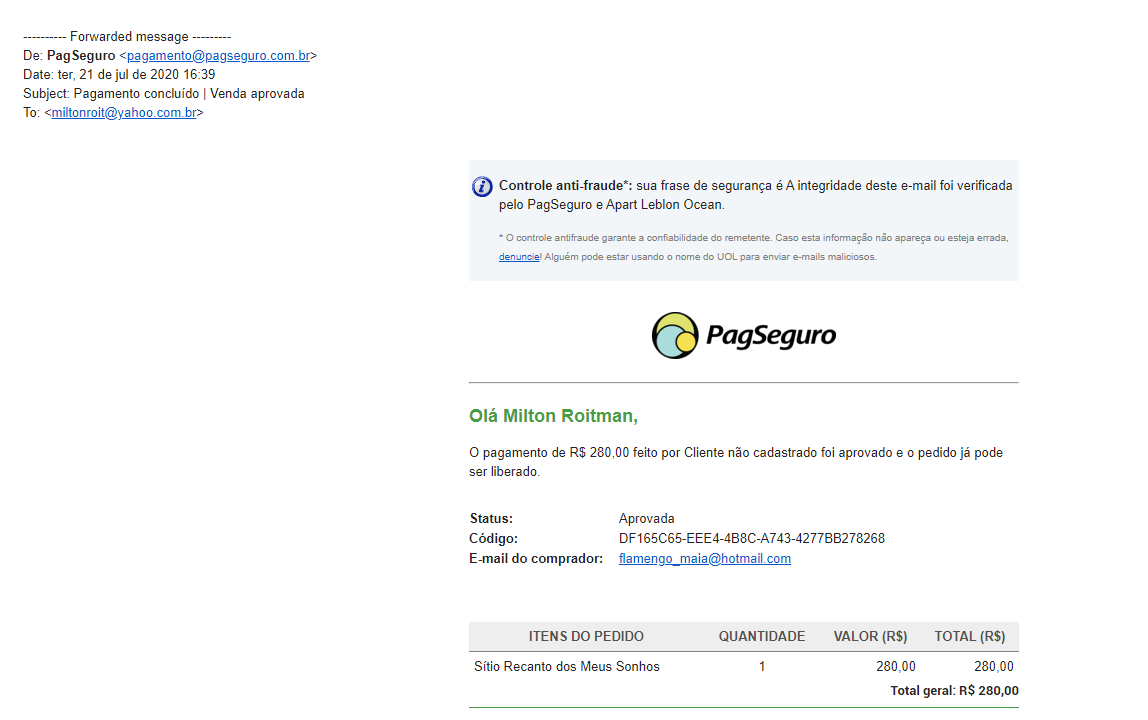1148x720 pixels.
Task: Select the transaction code DF165C65-EEE4-4B8C-A743-4277BB278268
Action: point(751,538)
